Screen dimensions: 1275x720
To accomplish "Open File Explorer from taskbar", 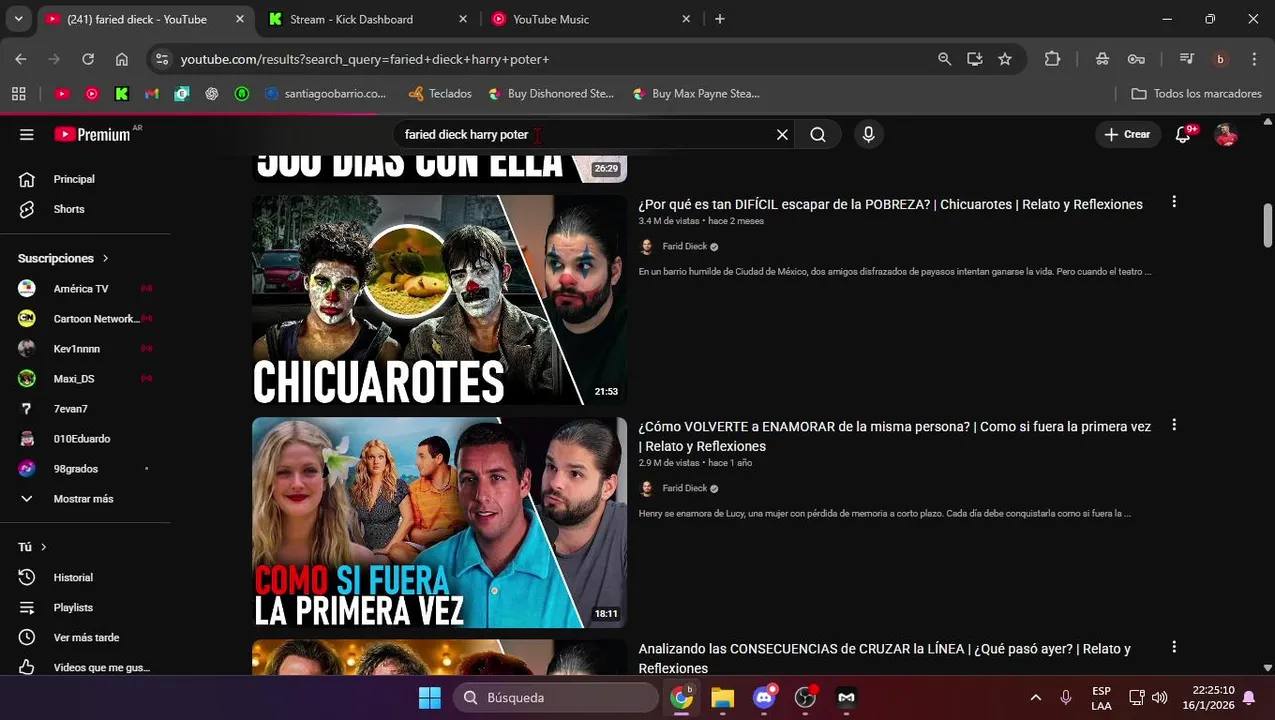I will 723,698.
